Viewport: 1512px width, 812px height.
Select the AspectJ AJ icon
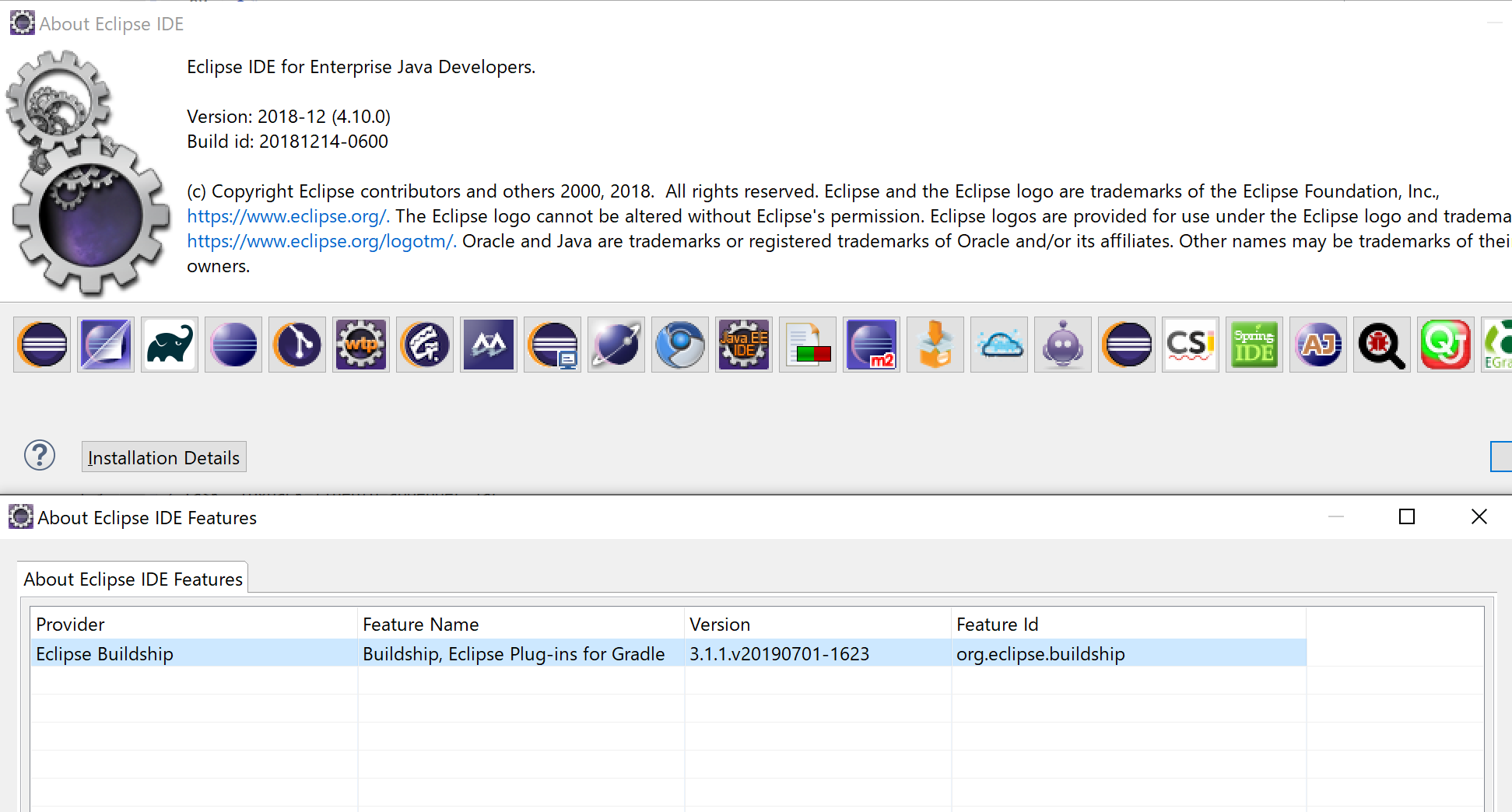(1318, 345)
